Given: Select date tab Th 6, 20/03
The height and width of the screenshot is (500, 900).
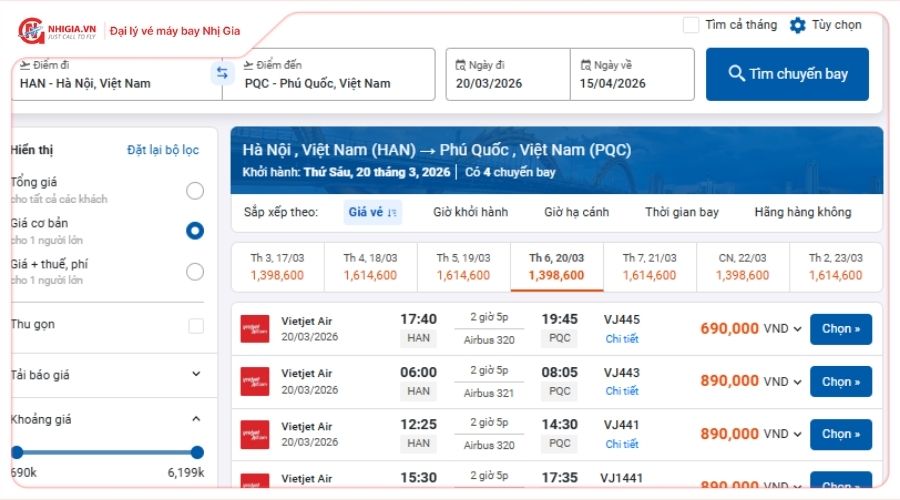Looking at the screenshot, I should (x=557, y=267).
